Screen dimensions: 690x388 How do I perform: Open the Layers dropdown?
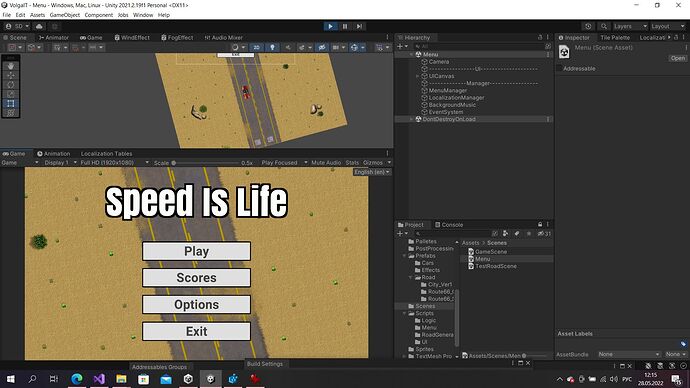630,26
